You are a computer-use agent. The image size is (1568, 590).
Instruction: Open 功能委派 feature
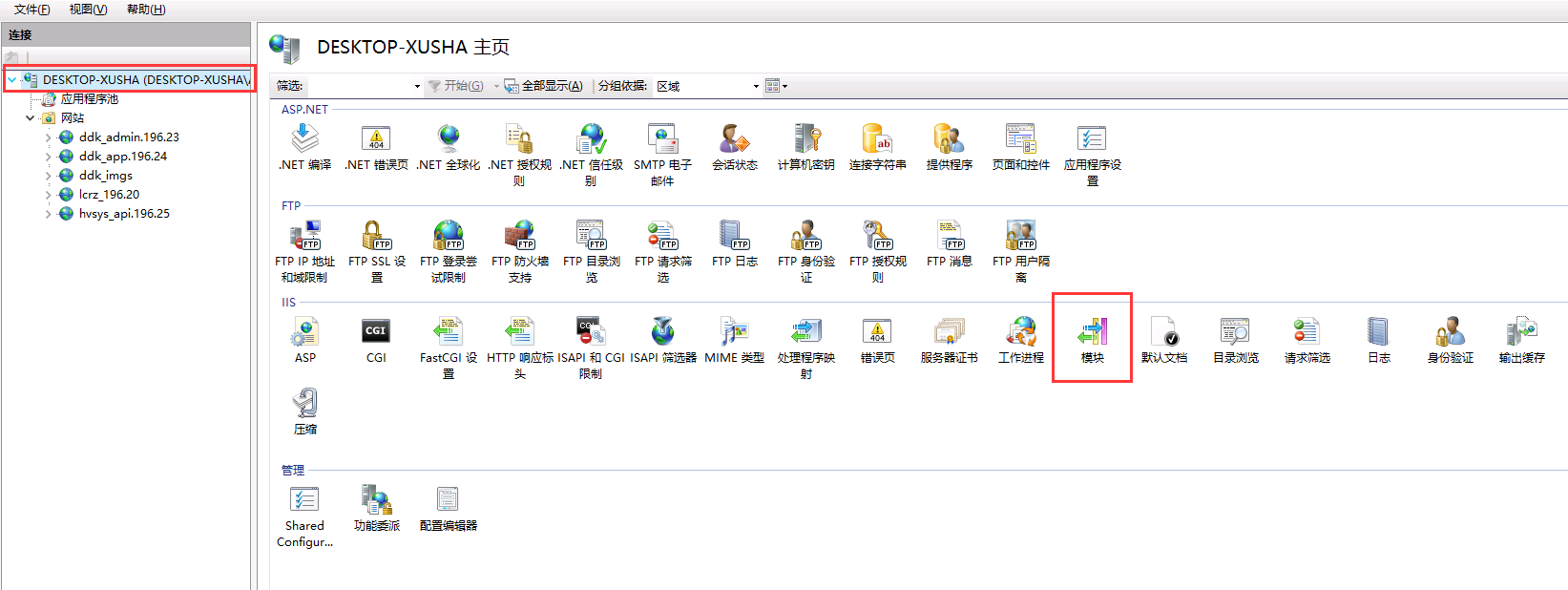pos(377,509)
